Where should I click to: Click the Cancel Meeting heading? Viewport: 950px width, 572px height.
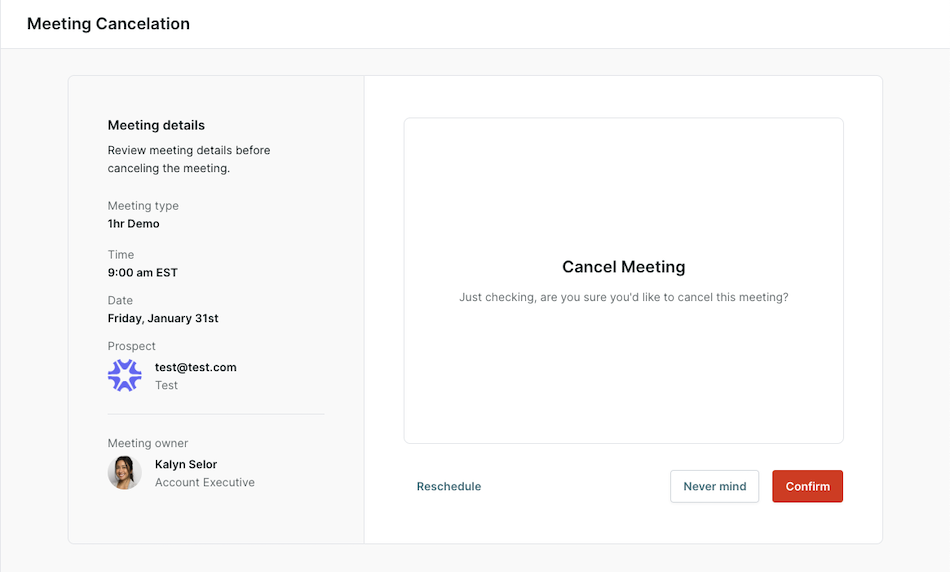(x=623, y=267)
